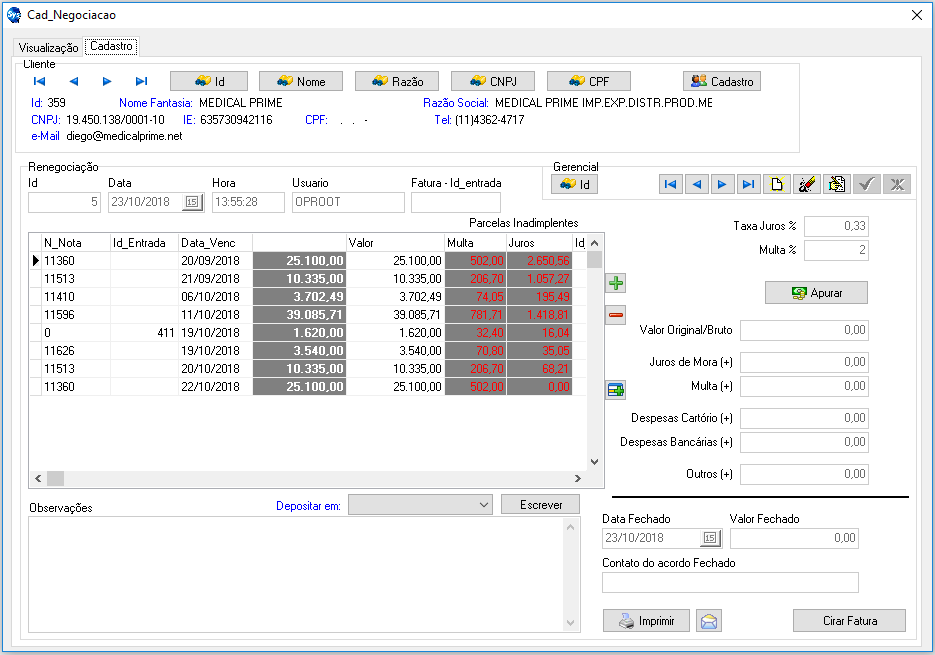The image size is (935, 655).
Task: Click the red minus remove-parcela icon
Action: pyautogui.click(x=616, y=316)
